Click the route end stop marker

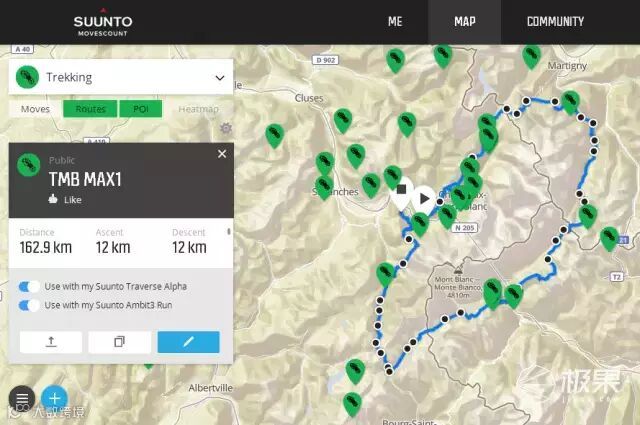pyautogui.click(x=402, y=189)
